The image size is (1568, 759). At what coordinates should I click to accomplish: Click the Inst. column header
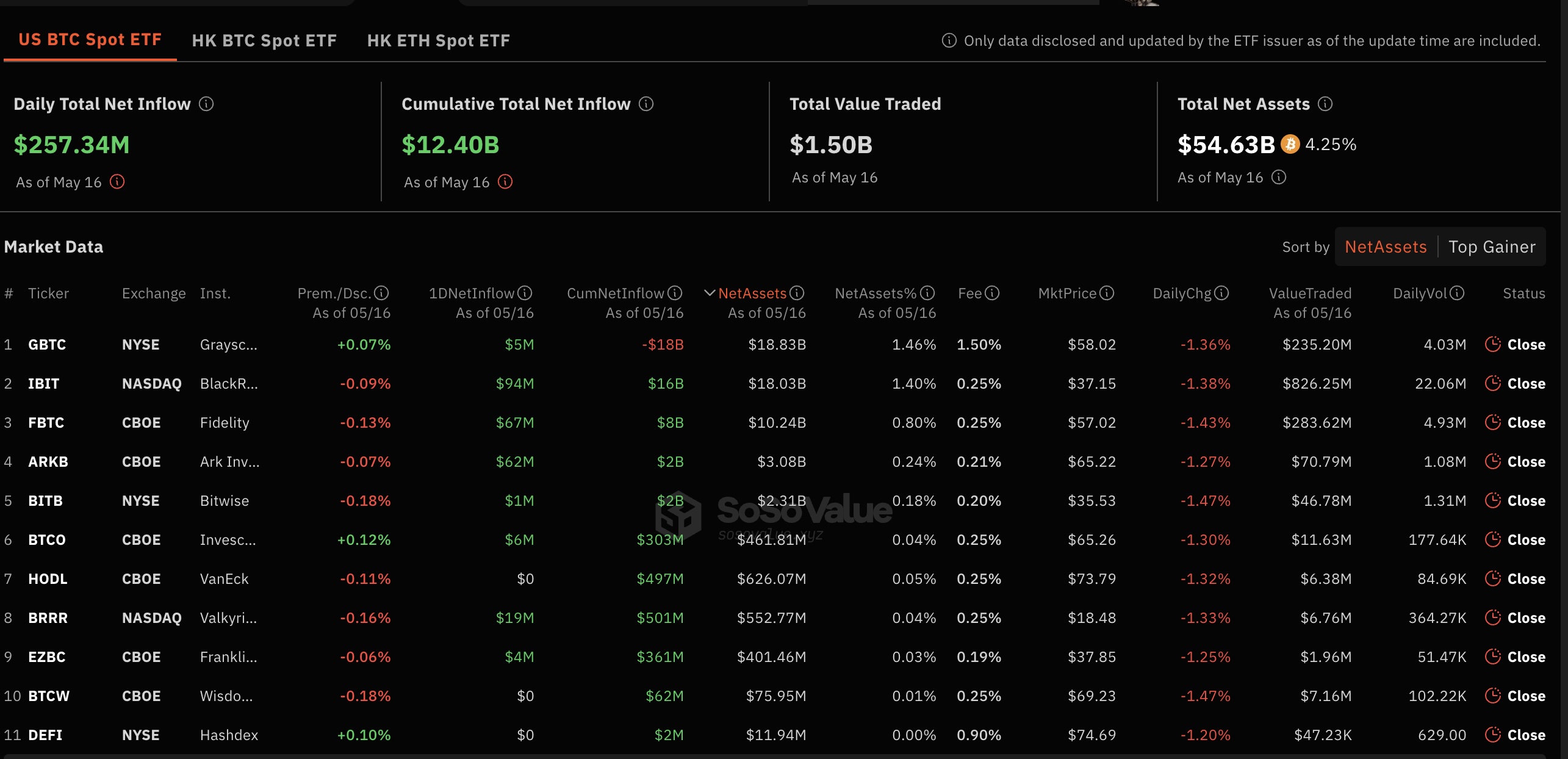tap(215, 293)
